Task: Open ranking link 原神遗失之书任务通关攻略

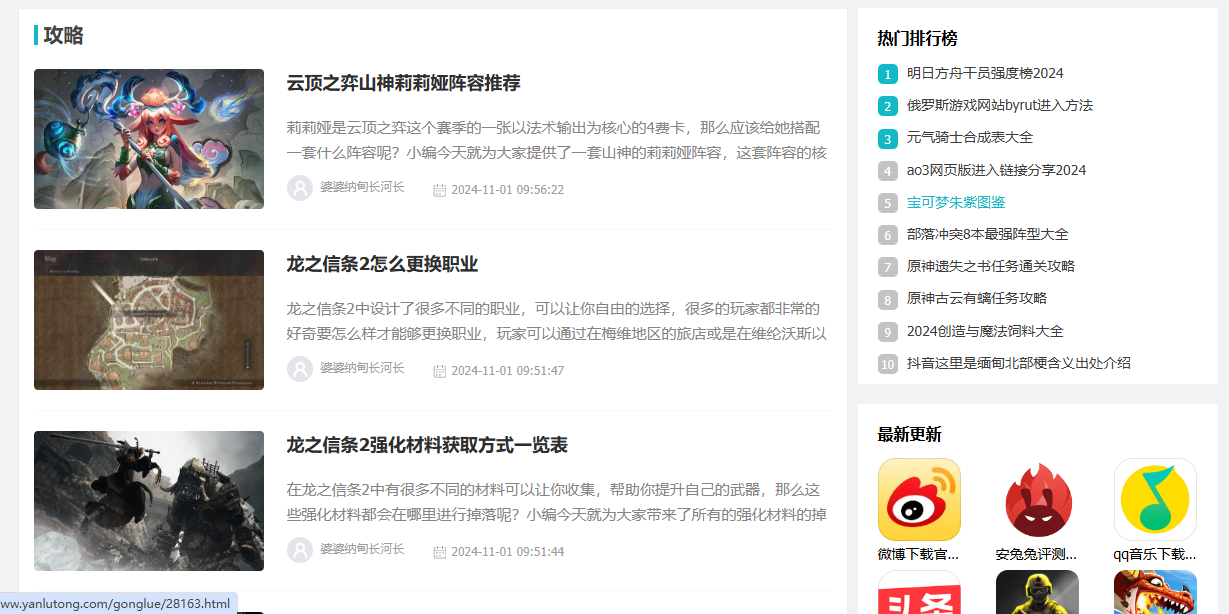Action: click(991, 266)
